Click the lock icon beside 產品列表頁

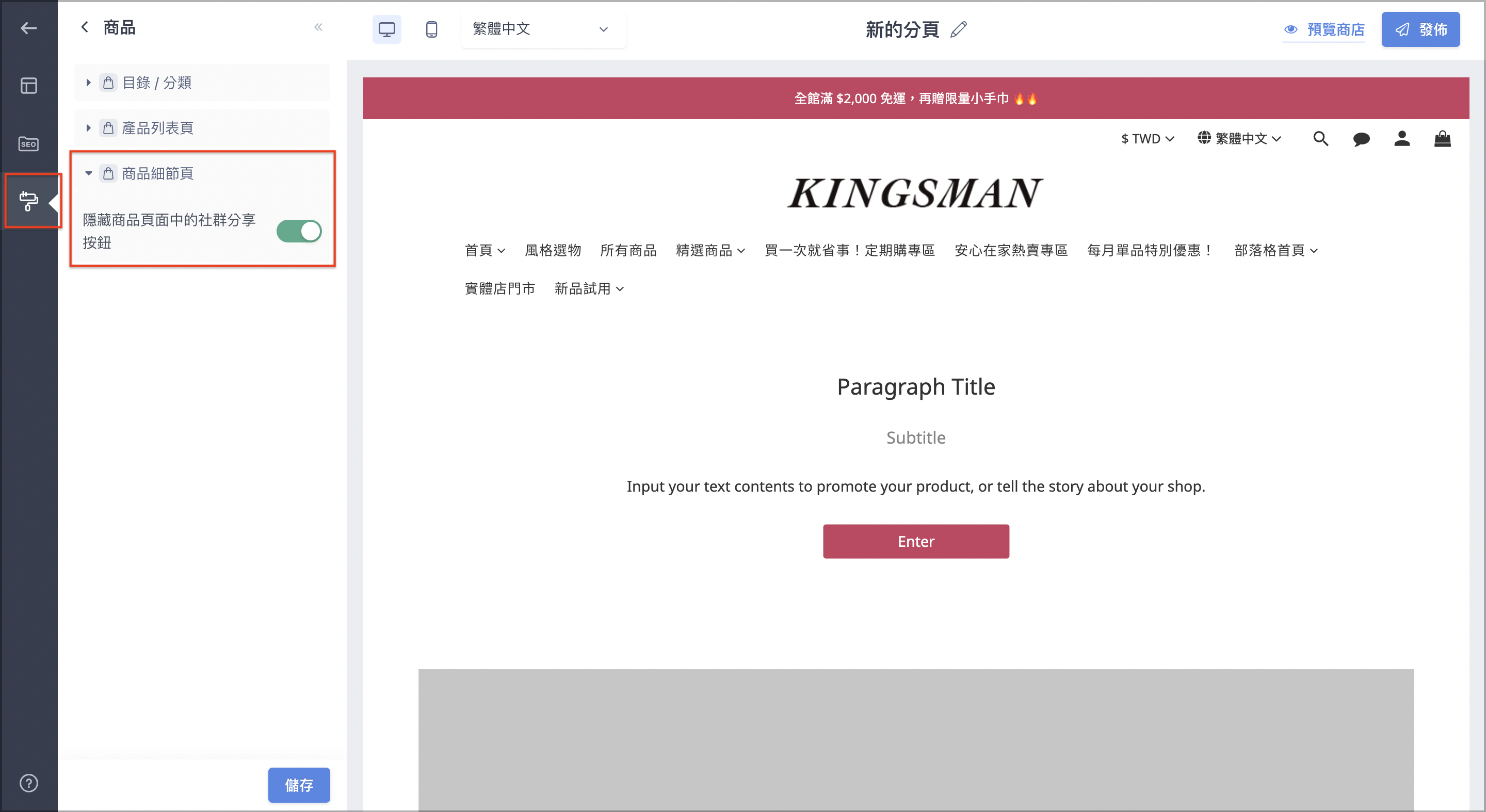click(108, 127)
